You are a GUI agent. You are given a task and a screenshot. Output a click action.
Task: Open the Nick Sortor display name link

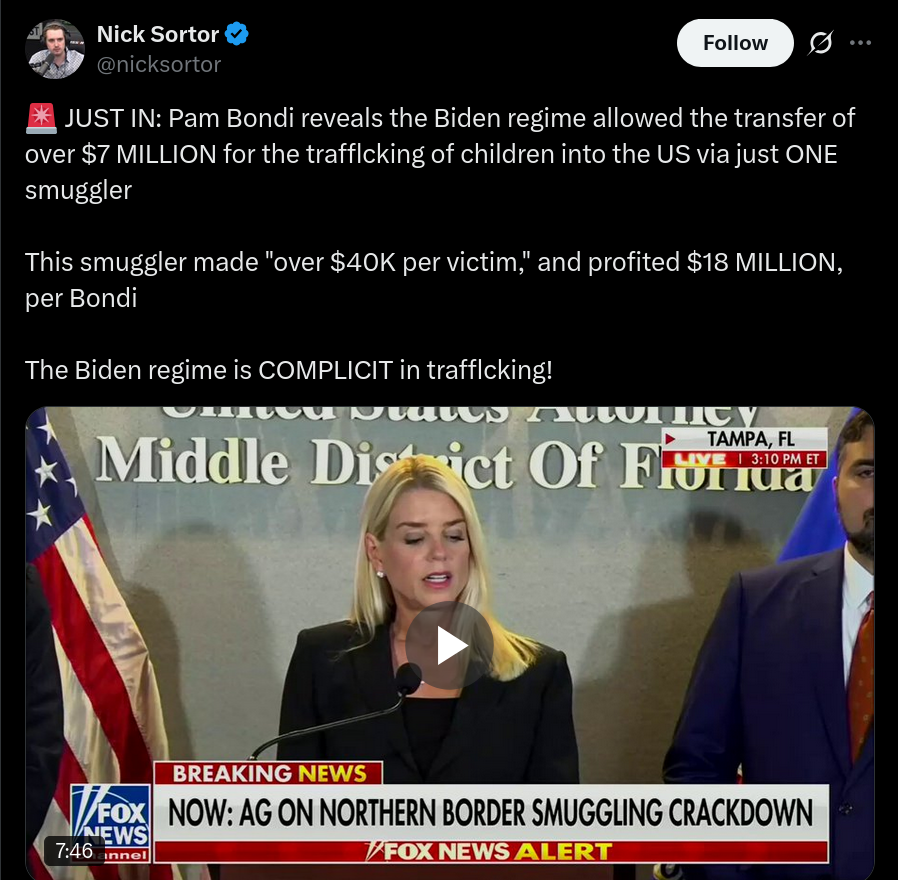pos(157,34)
